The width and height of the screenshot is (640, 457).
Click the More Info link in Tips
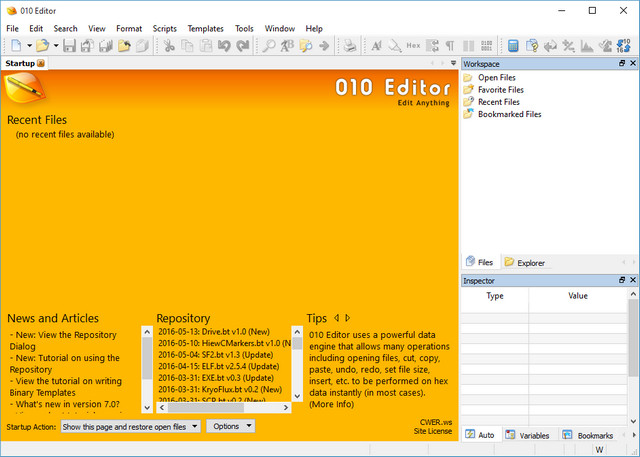point(331,404)
